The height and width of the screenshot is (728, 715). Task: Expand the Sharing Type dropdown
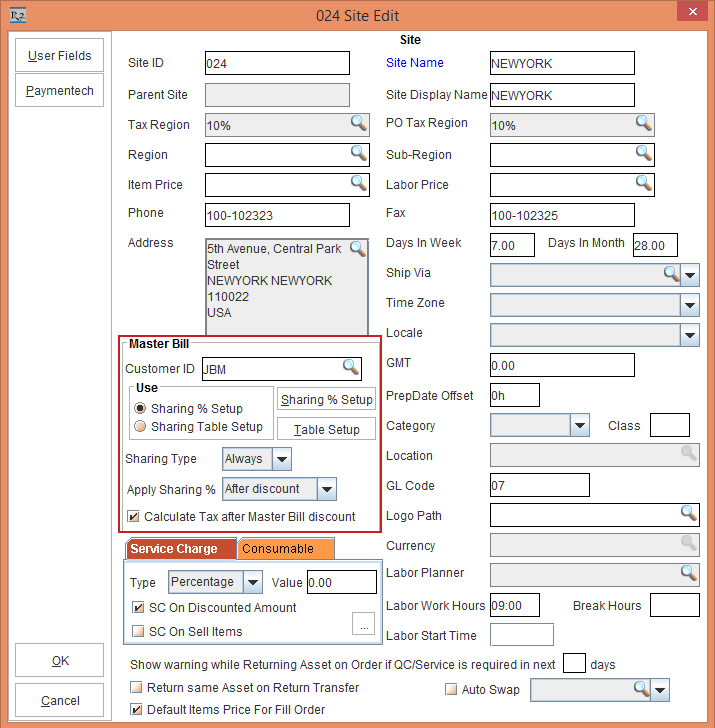pyautogui.click(x=282, y=460)
